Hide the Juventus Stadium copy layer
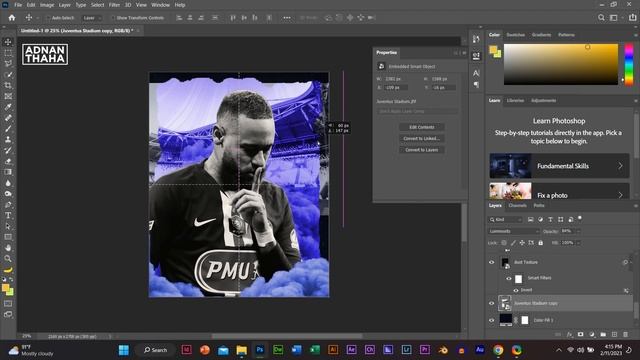The width and height of the screenshot is (640, 360). [491, 303]
